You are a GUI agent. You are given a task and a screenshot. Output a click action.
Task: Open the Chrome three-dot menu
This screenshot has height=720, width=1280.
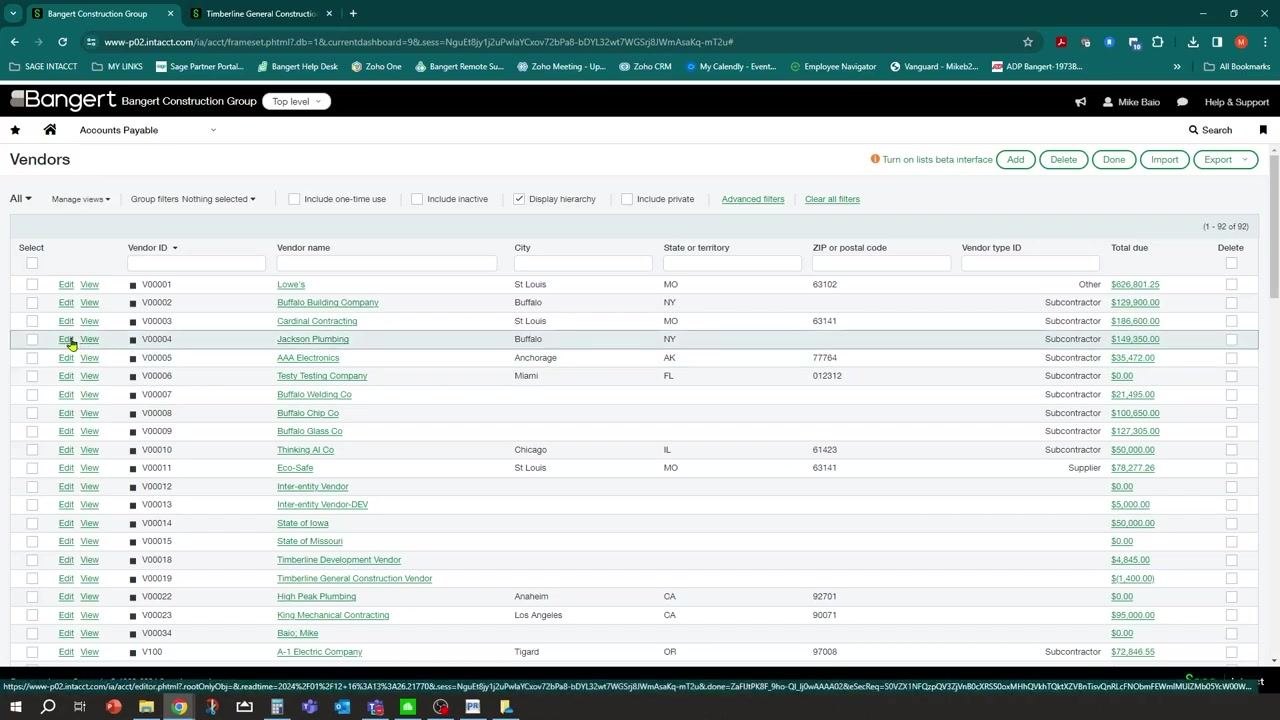(x=1265, y=42)
